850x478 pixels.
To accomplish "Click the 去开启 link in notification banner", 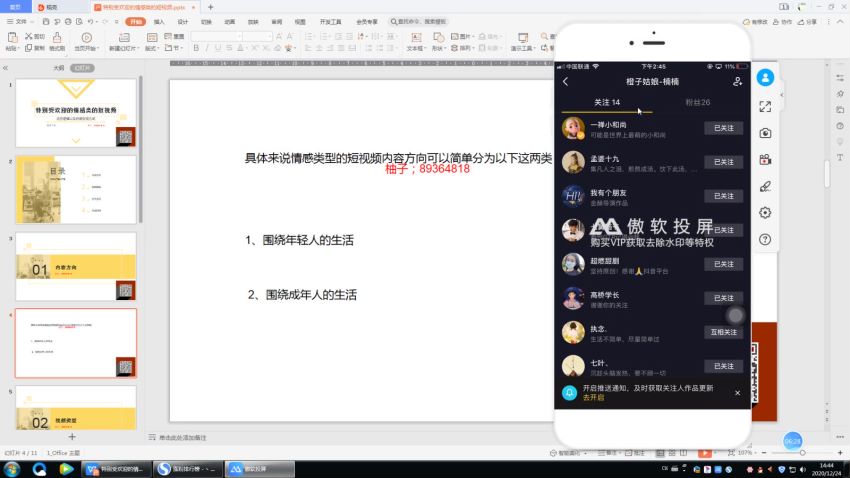I will (593, 397).
